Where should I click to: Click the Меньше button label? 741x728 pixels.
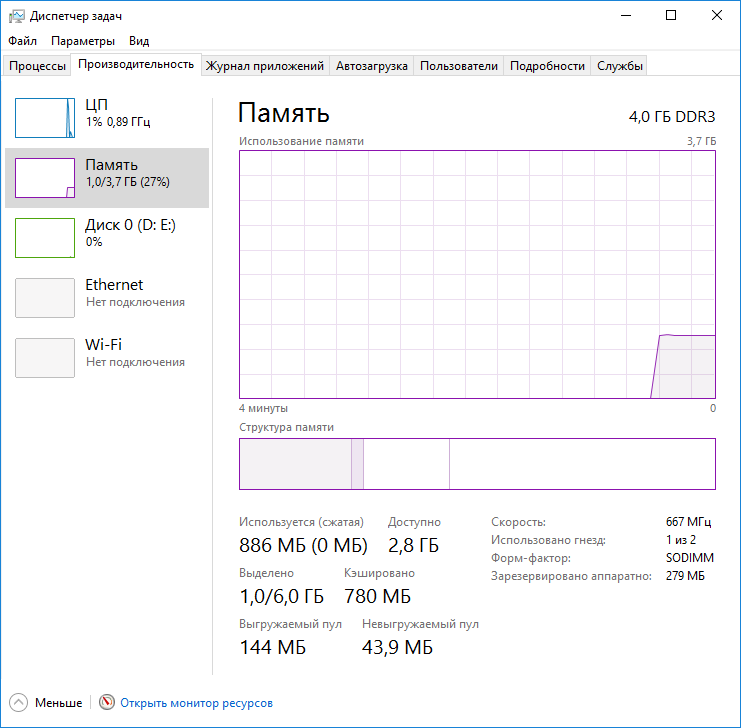tap(59, 703)
